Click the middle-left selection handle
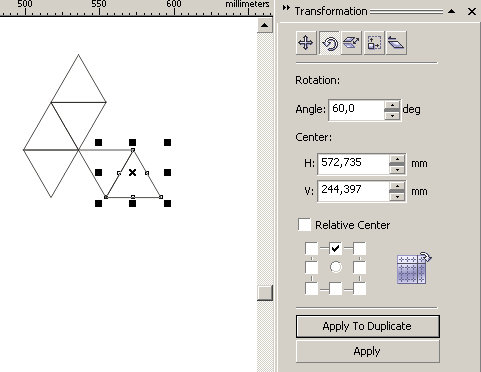The image size is (481, 372). click(98, 172)
